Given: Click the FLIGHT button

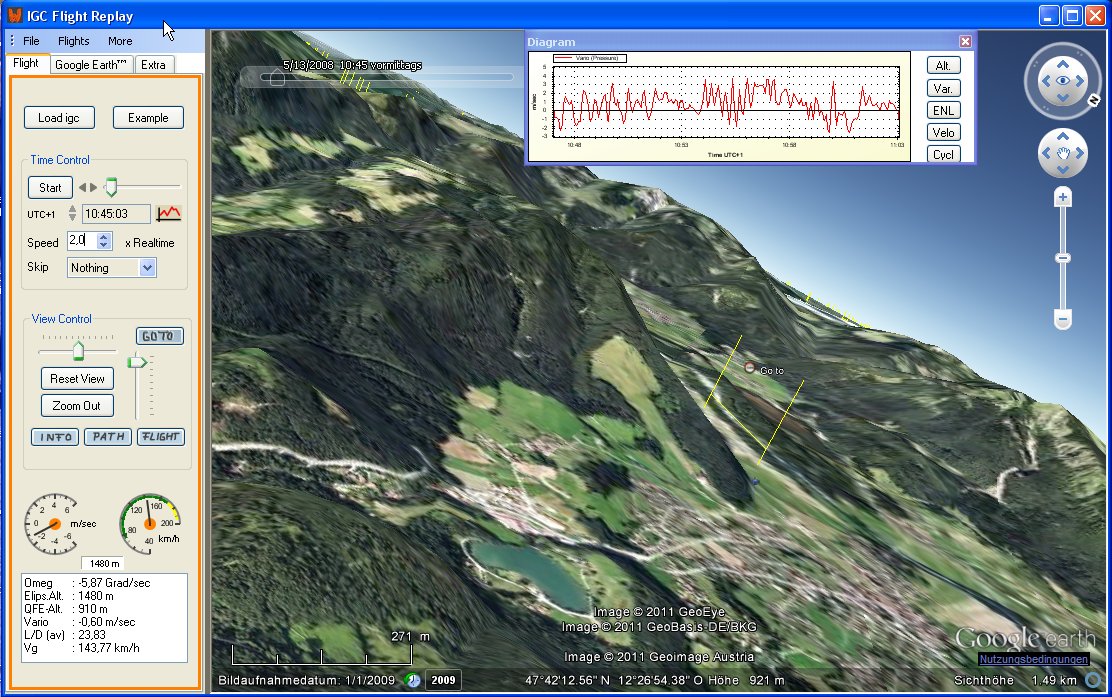Looking at the screenshot, I should [x=160, y=437].
